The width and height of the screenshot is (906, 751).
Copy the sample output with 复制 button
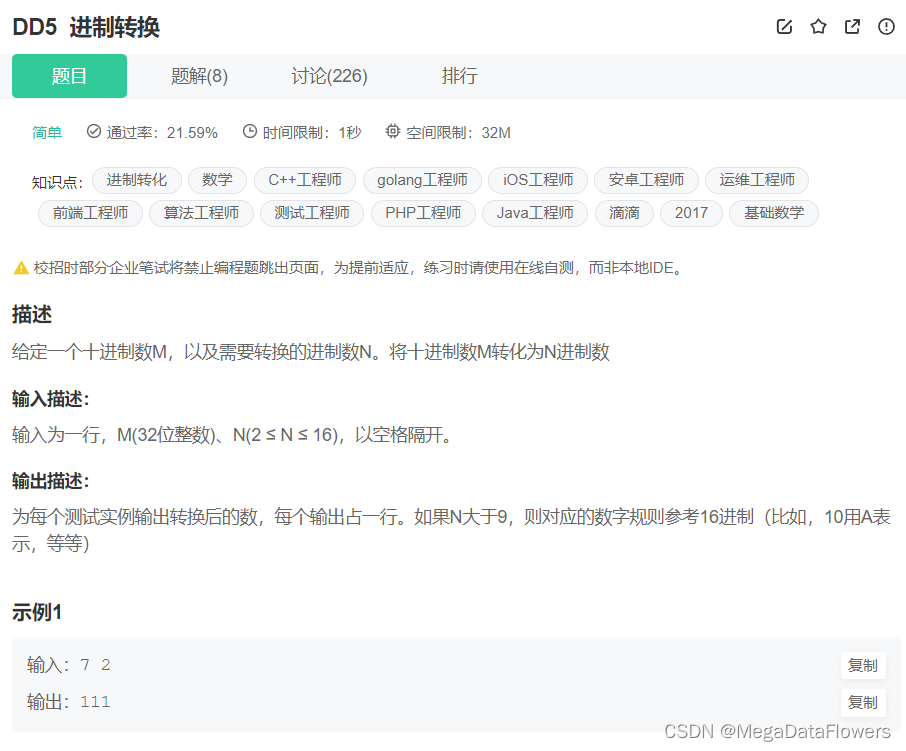(862, 702)
